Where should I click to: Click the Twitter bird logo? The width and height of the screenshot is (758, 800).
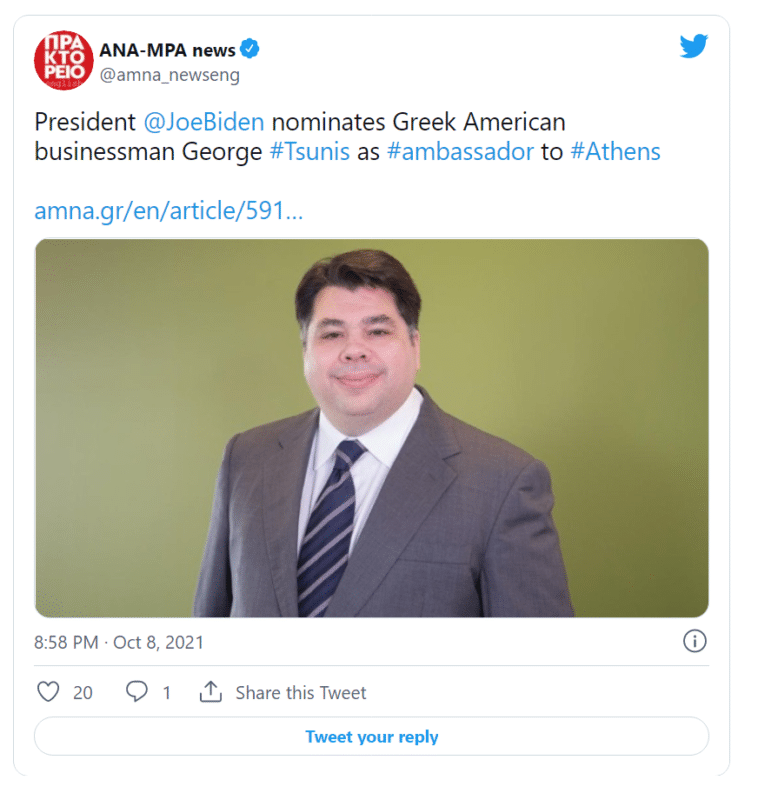[x=693, y=46]
